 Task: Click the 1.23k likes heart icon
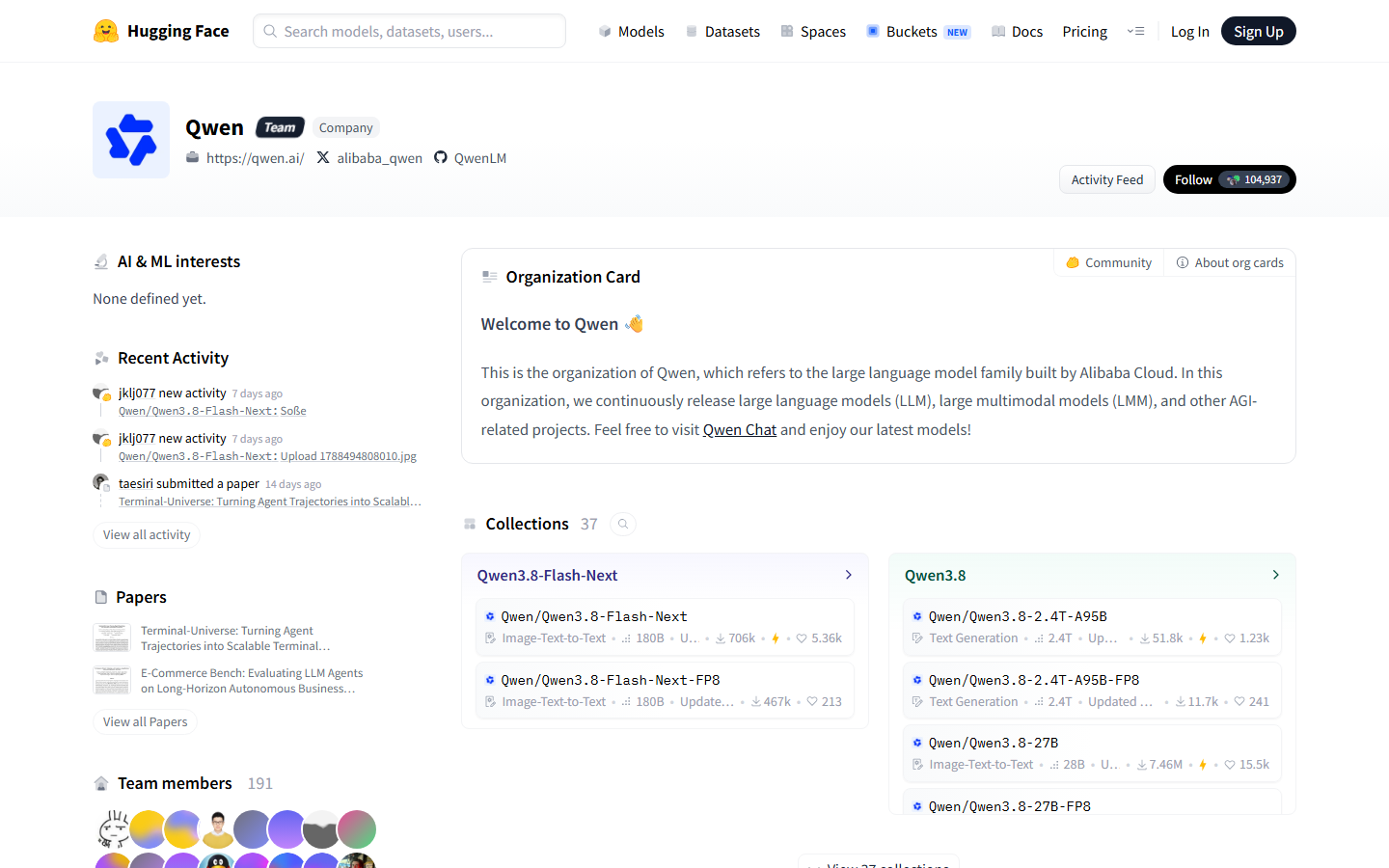click(1230, 638)
